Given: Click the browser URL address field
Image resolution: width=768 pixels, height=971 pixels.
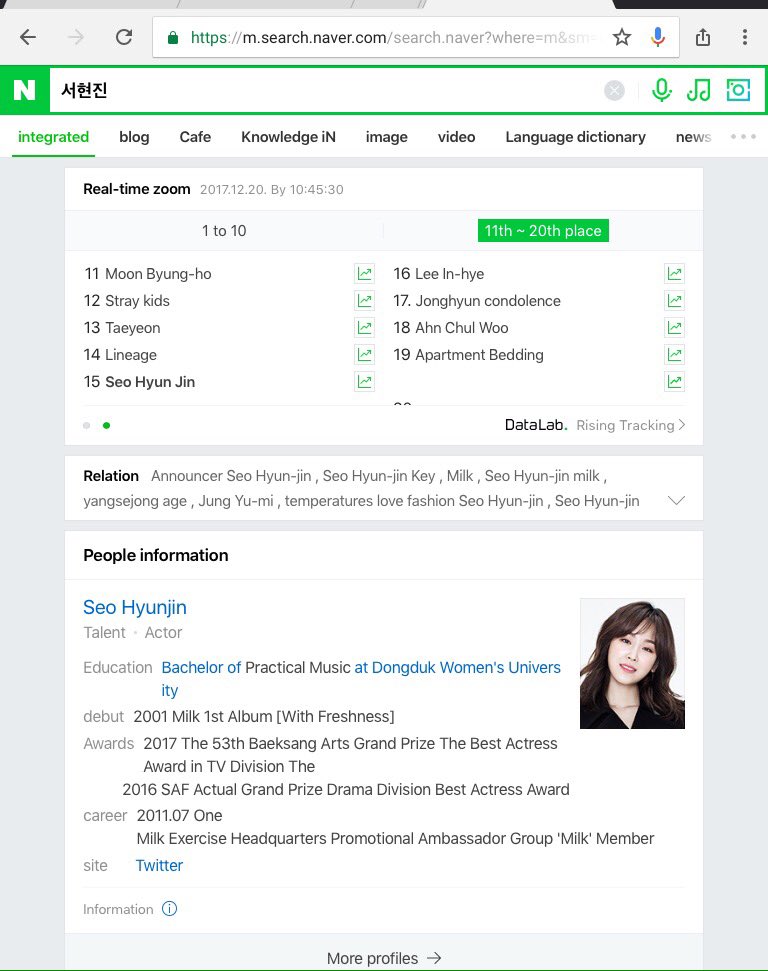Looking at the screenshot, I should point(393,38).
